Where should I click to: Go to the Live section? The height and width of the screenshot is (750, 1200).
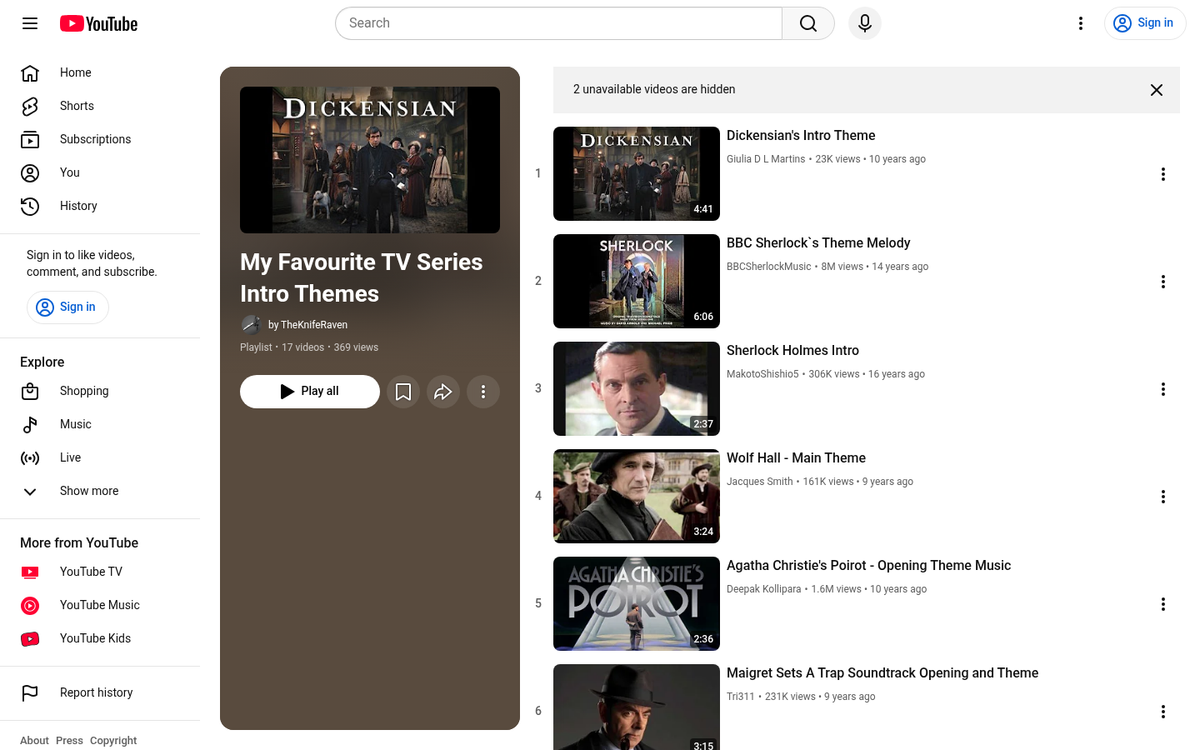pos(70,457)
